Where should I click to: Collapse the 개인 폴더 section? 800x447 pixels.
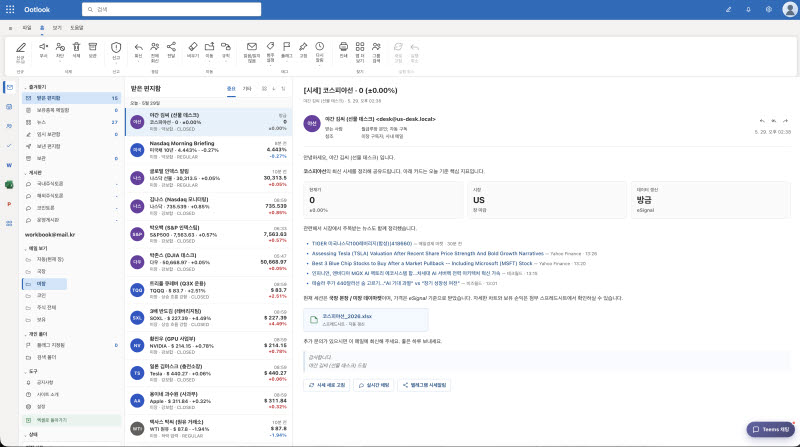pos(26,334)
